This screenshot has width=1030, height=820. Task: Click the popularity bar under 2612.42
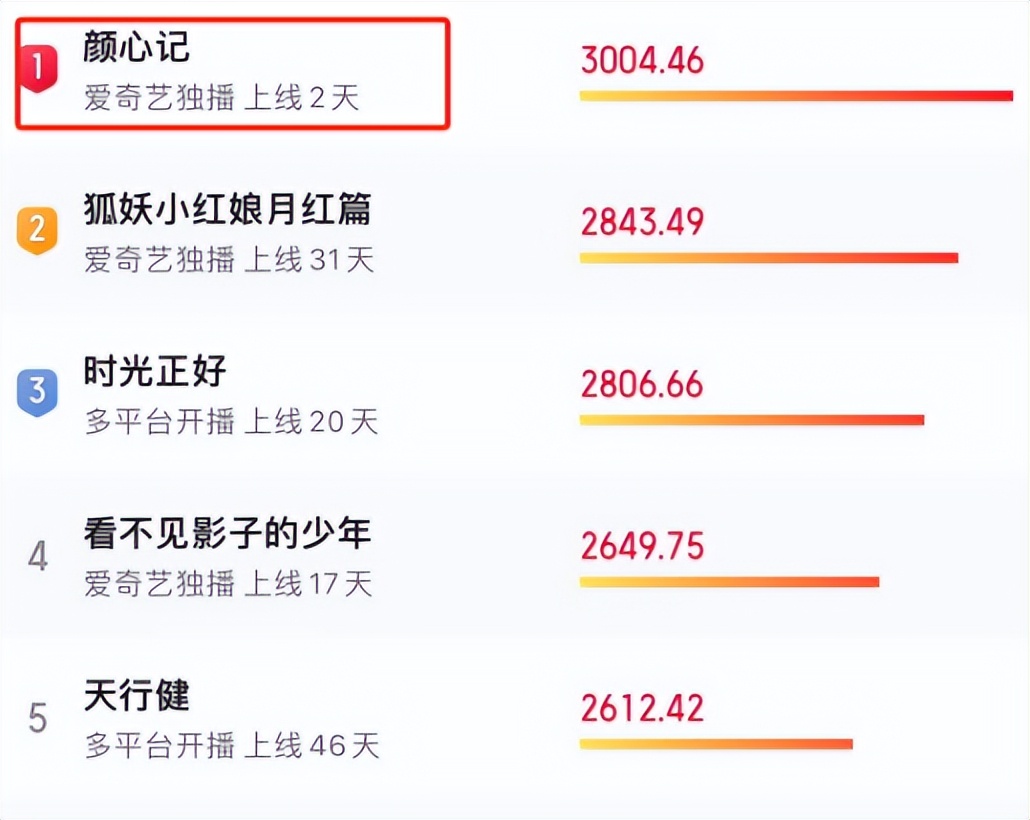click(x=716, y=744)
